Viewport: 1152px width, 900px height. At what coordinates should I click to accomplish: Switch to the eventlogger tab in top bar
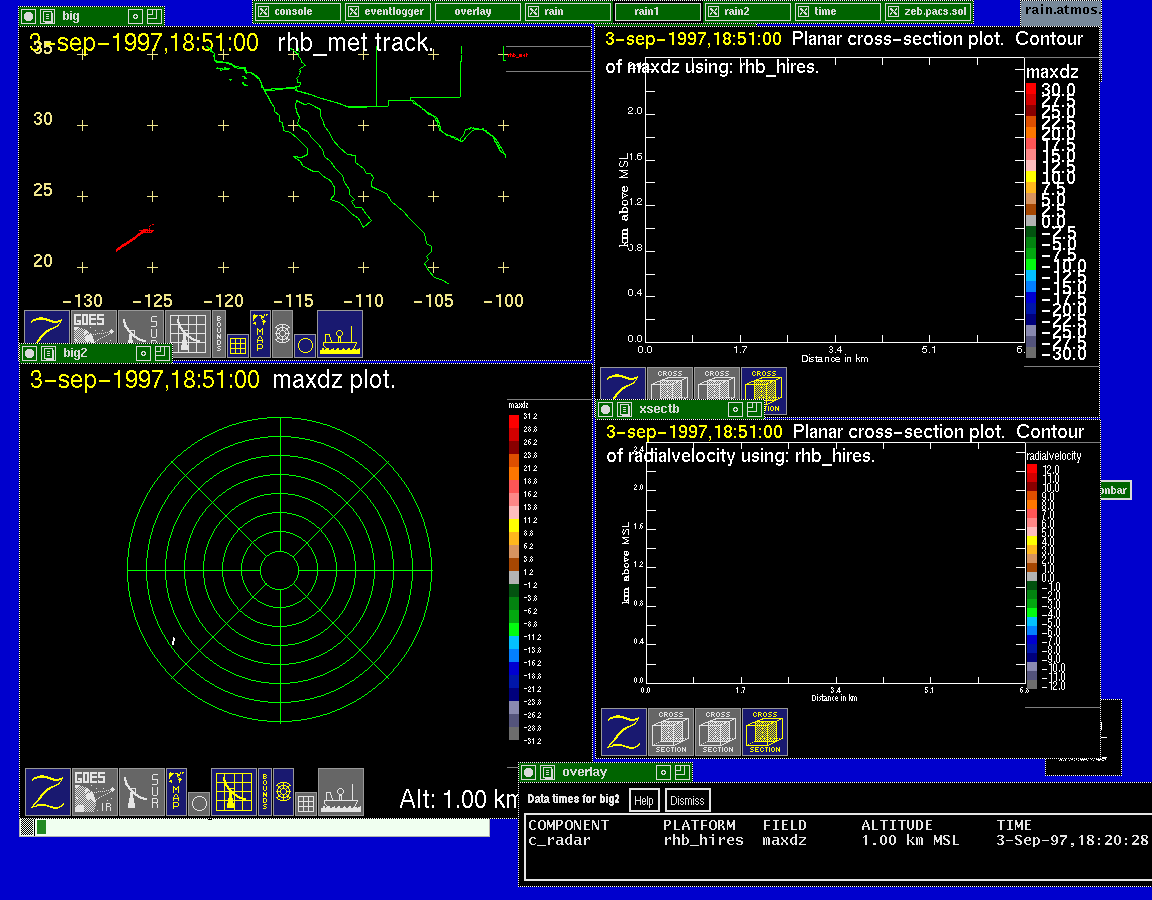click(388, 11)
